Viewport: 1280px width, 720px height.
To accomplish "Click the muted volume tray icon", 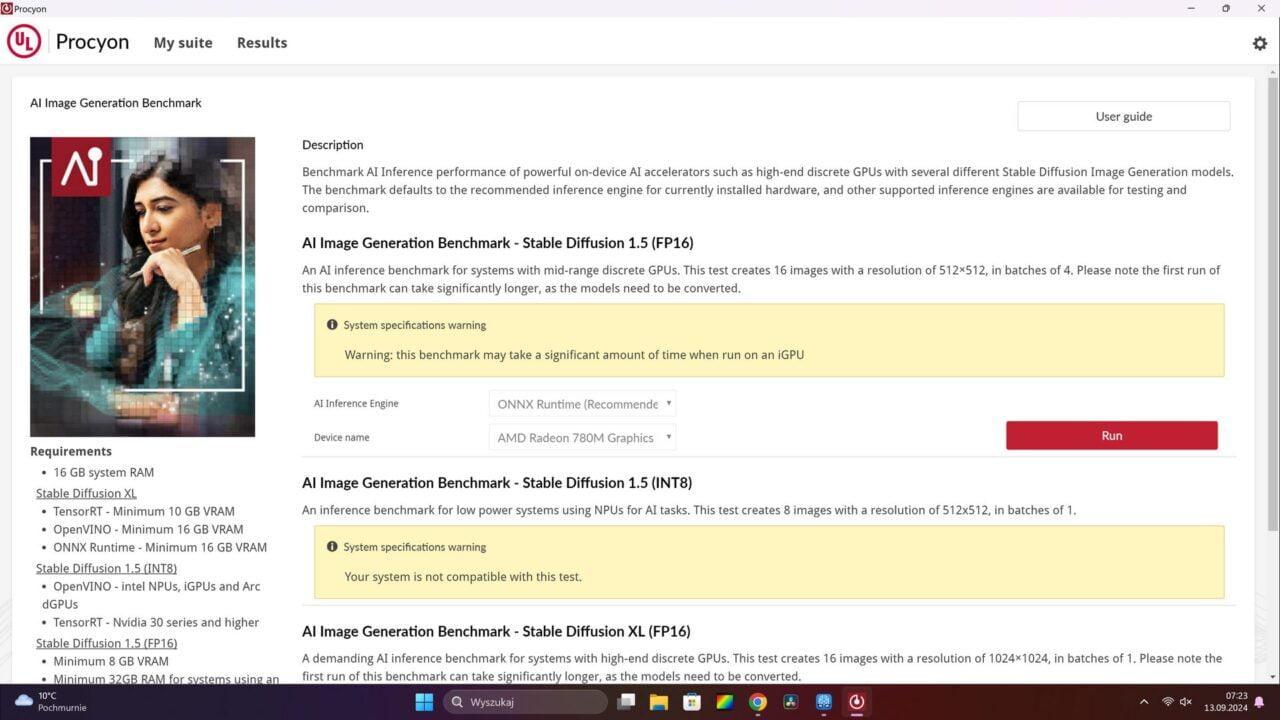I will tap(1186, 702).
